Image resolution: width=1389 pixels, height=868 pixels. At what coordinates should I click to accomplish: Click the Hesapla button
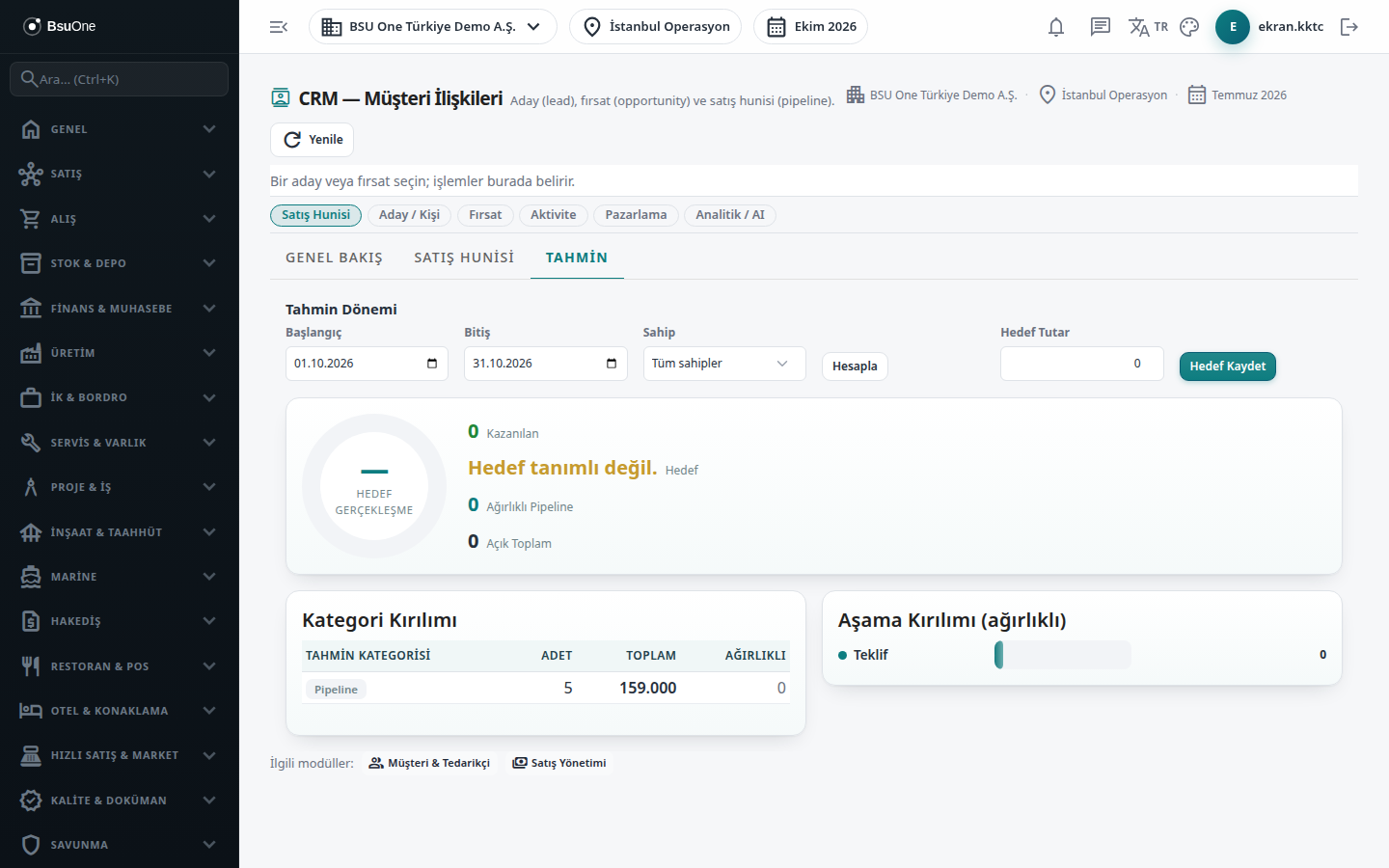[x=855, y=366]
